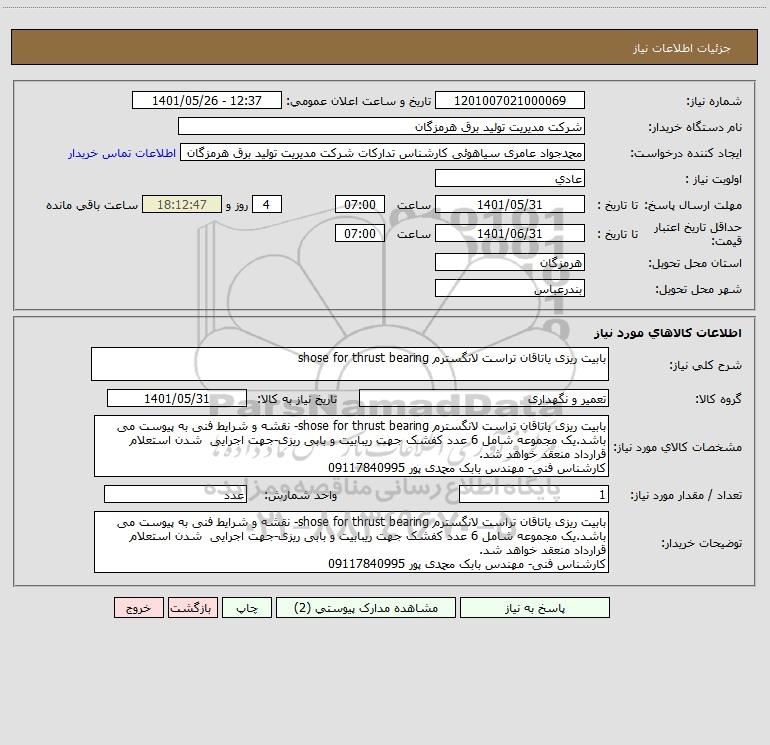Click the شرح کلی نیاز label
The height and width of the screenshot is (745, 770).
tap(706, 365)
